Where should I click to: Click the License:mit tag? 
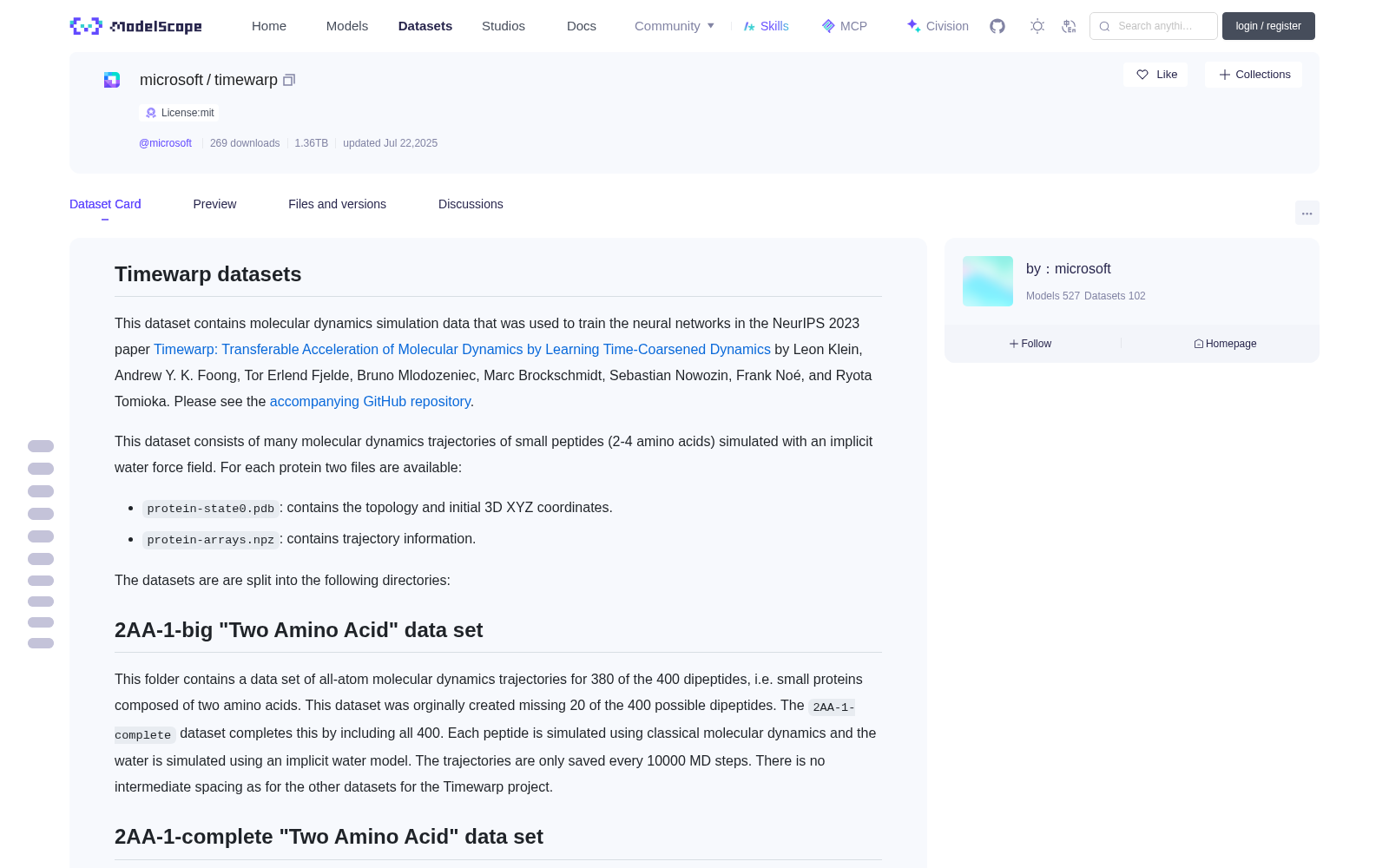click(179, 113)
